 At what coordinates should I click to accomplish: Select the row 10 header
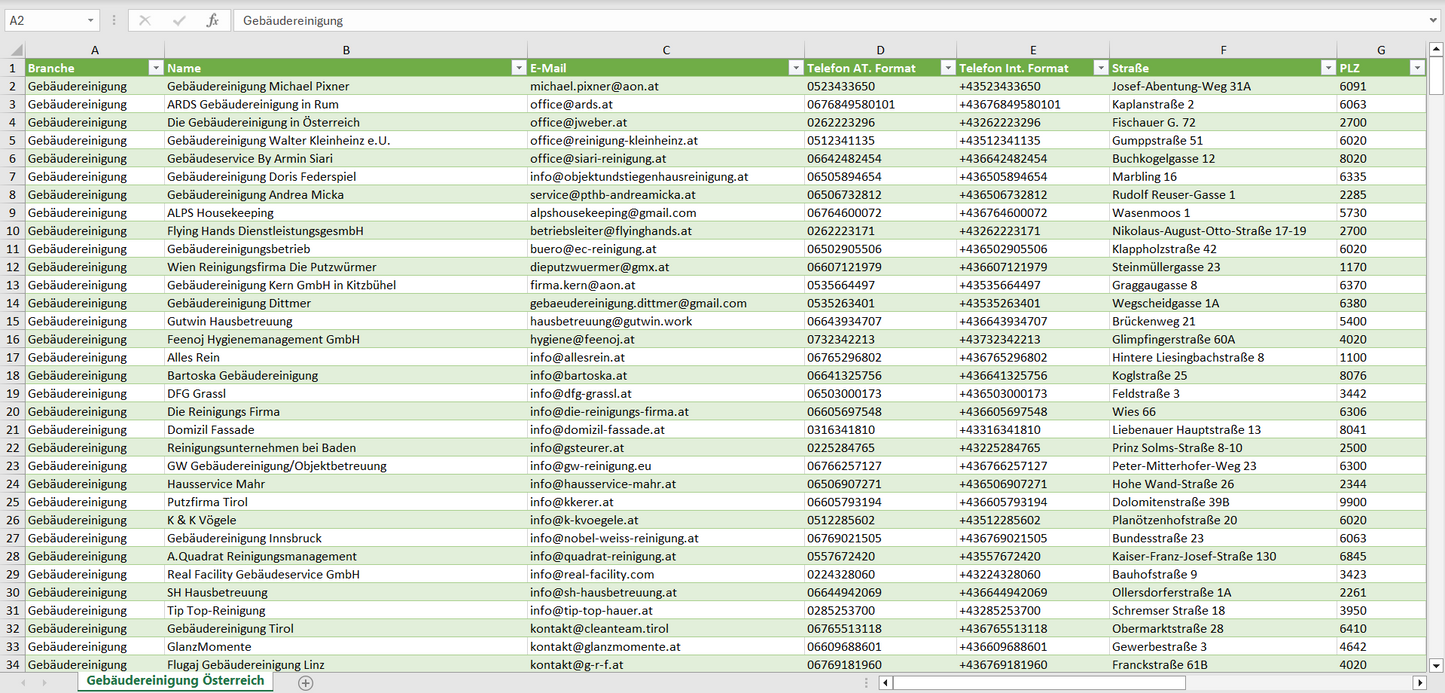(x=13, y=231)
